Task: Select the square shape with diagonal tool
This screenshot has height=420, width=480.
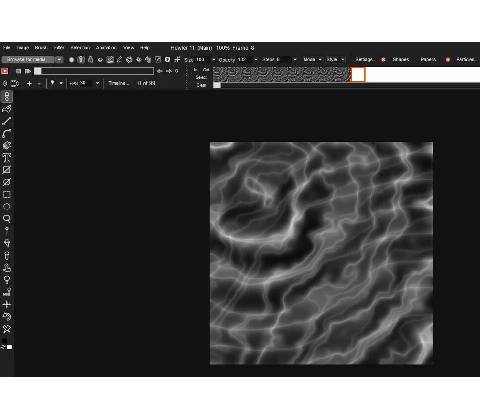Action: [7, 170]
